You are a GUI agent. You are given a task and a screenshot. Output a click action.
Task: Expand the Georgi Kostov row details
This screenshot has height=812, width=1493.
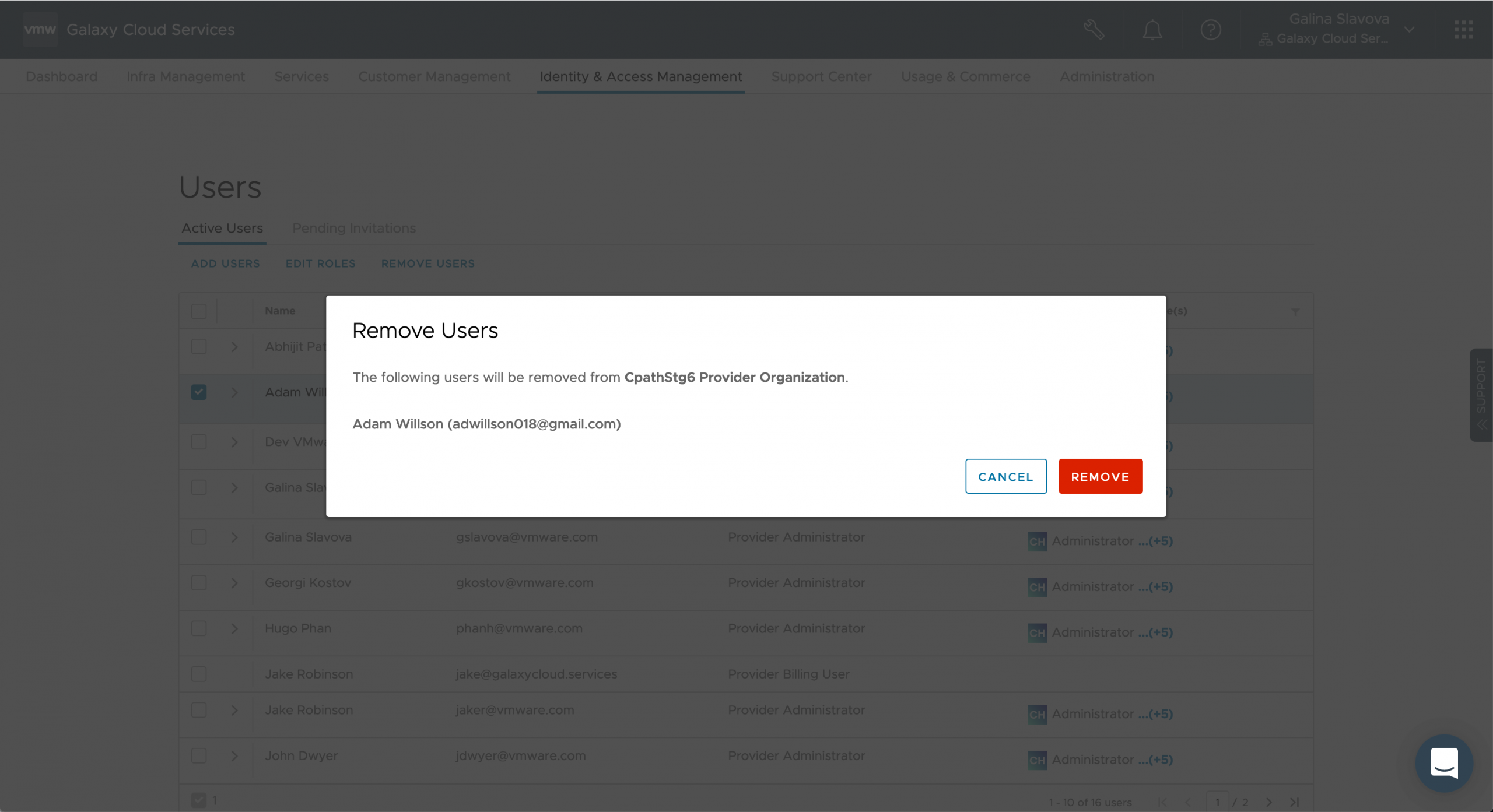pos(234,583)
